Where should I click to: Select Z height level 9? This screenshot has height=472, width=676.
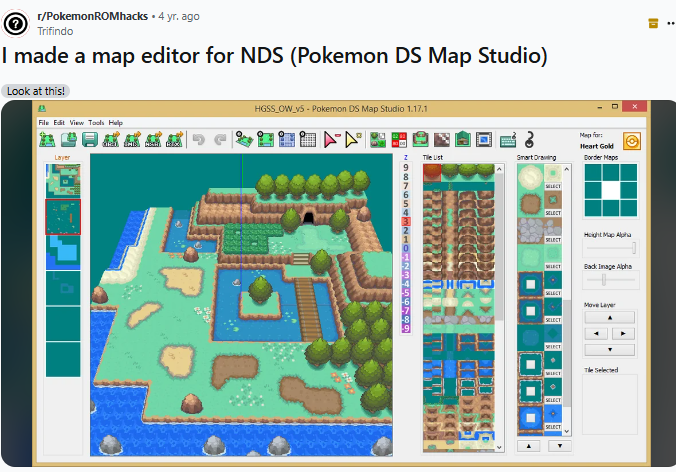[406, 168]
